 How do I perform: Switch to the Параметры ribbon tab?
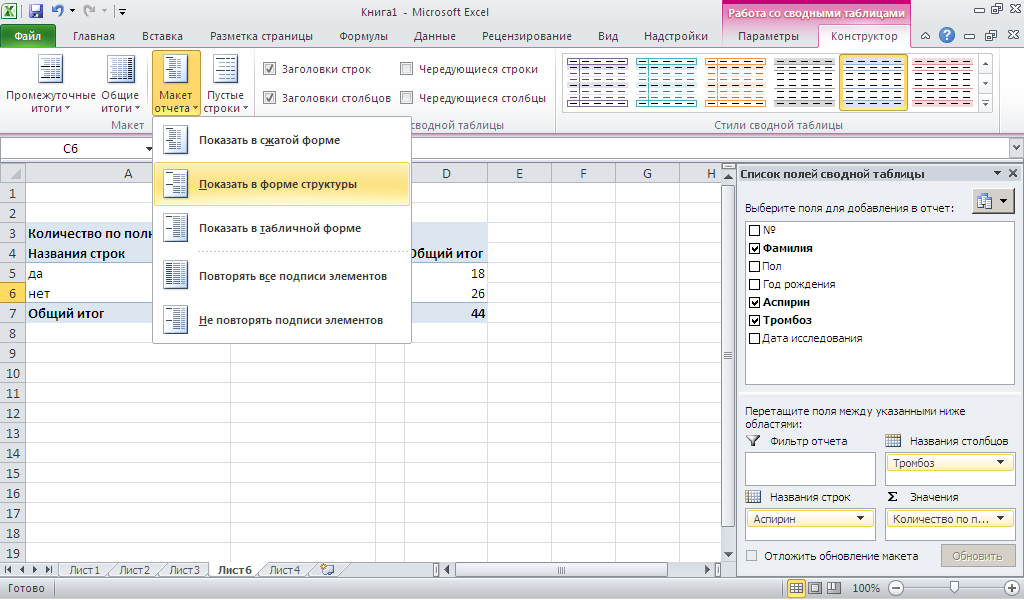pyautogui.click(x=768, y=36)
